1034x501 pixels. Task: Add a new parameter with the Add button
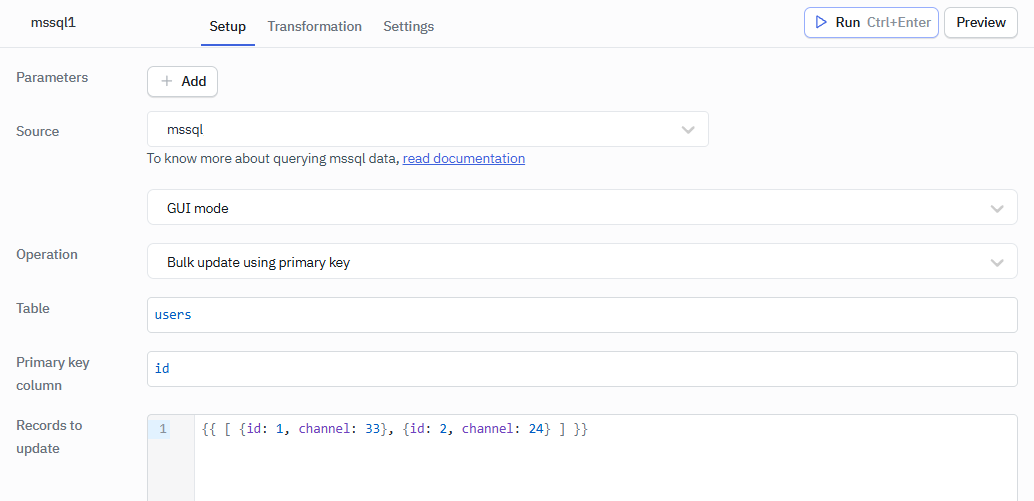click(x=182, y=81)
